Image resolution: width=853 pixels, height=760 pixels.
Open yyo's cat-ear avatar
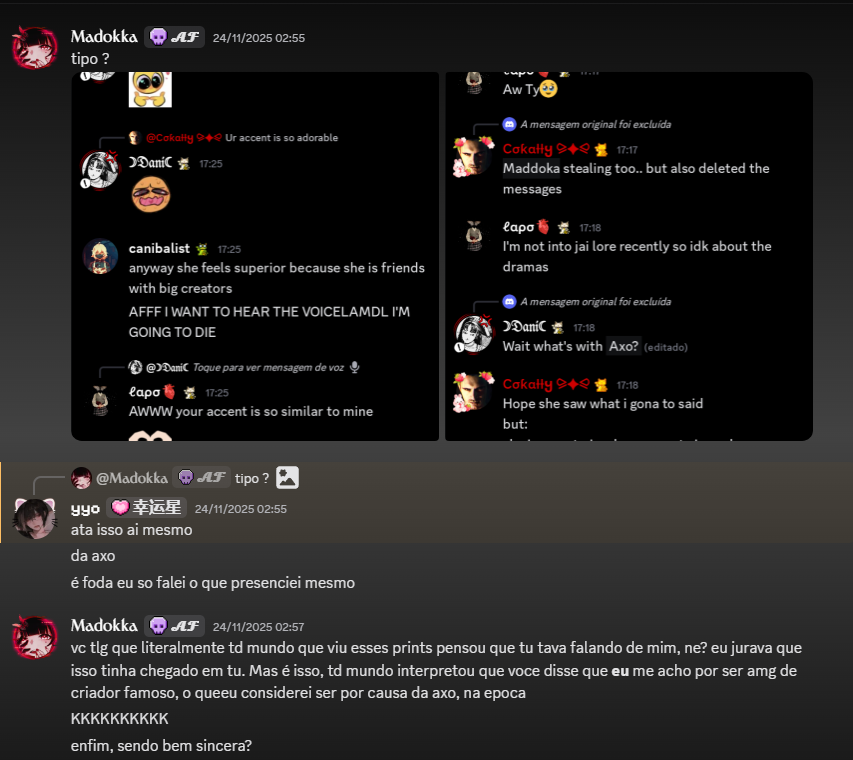35,518
